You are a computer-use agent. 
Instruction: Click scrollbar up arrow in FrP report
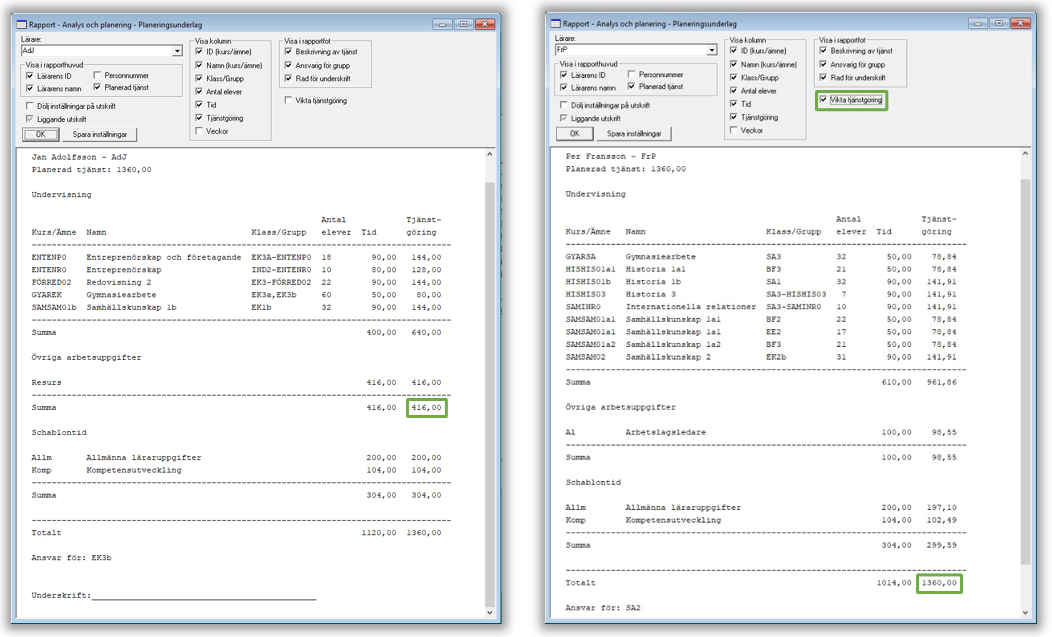pos(1024,154)
